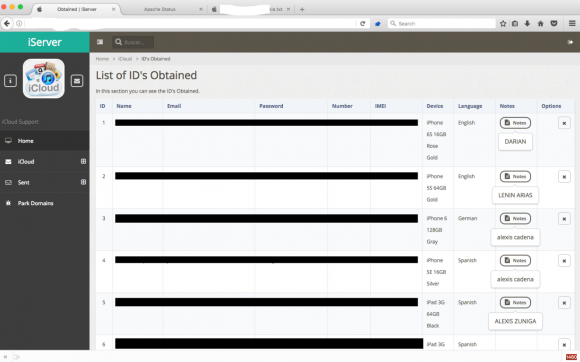Click the browser back arrow
580x362 pixels.
coord(7,24)
